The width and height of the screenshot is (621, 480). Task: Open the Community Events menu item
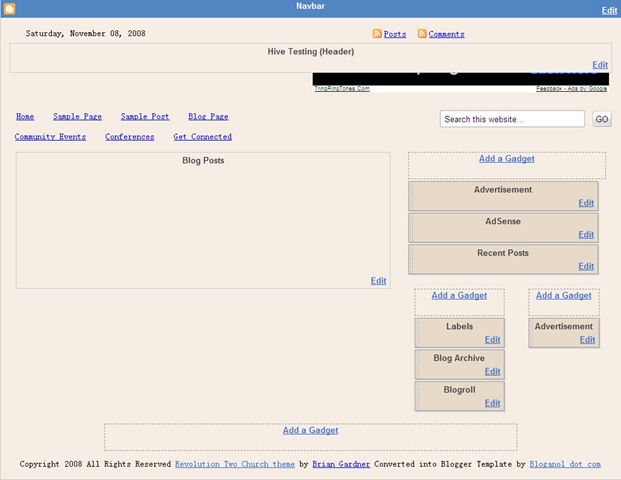tap(50, 137)
